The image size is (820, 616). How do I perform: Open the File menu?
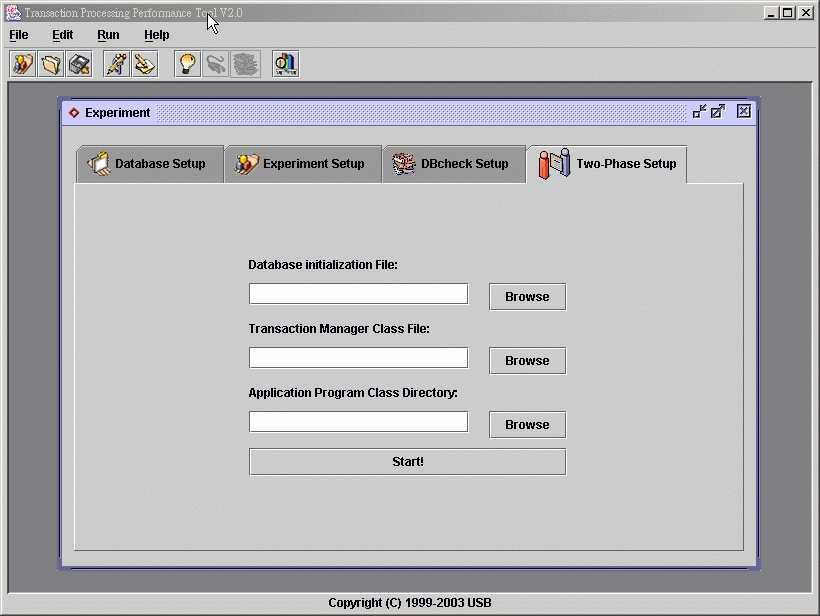(19, 35)
